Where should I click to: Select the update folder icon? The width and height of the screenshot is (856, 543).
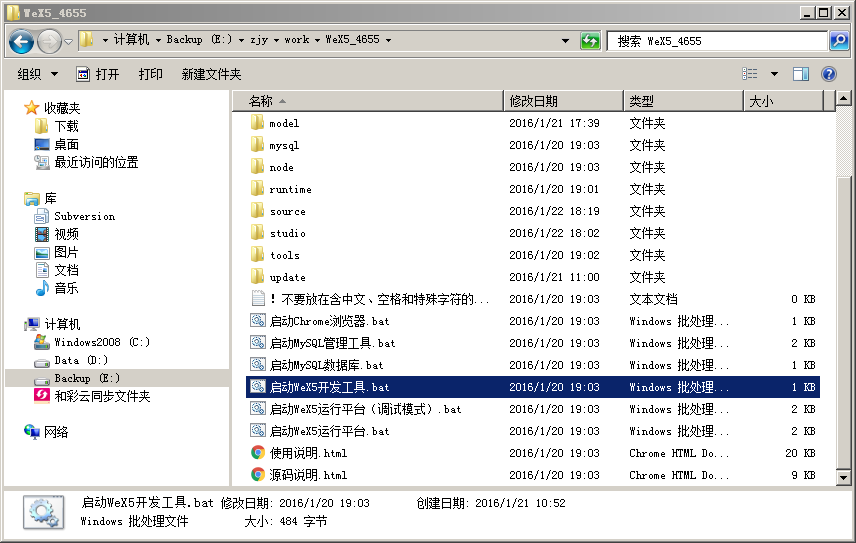click(258, 277)
